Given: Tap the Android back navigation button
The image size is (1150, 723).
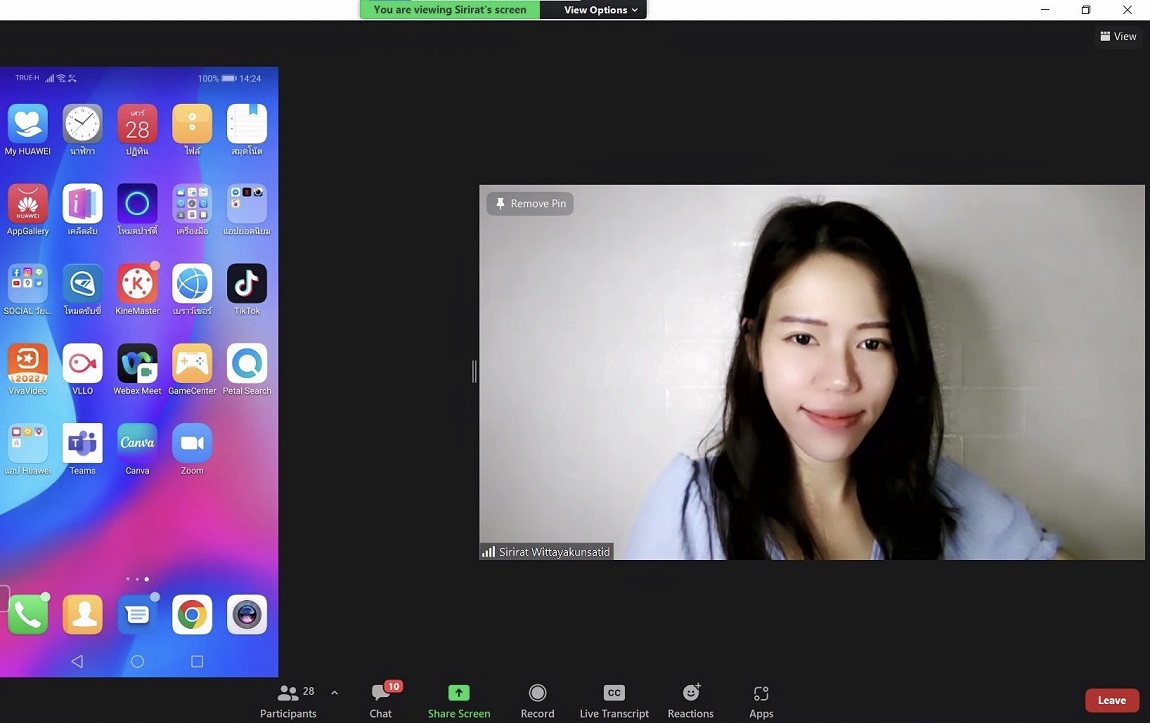Looking at the screenshot, I should [x=77, y=661].
